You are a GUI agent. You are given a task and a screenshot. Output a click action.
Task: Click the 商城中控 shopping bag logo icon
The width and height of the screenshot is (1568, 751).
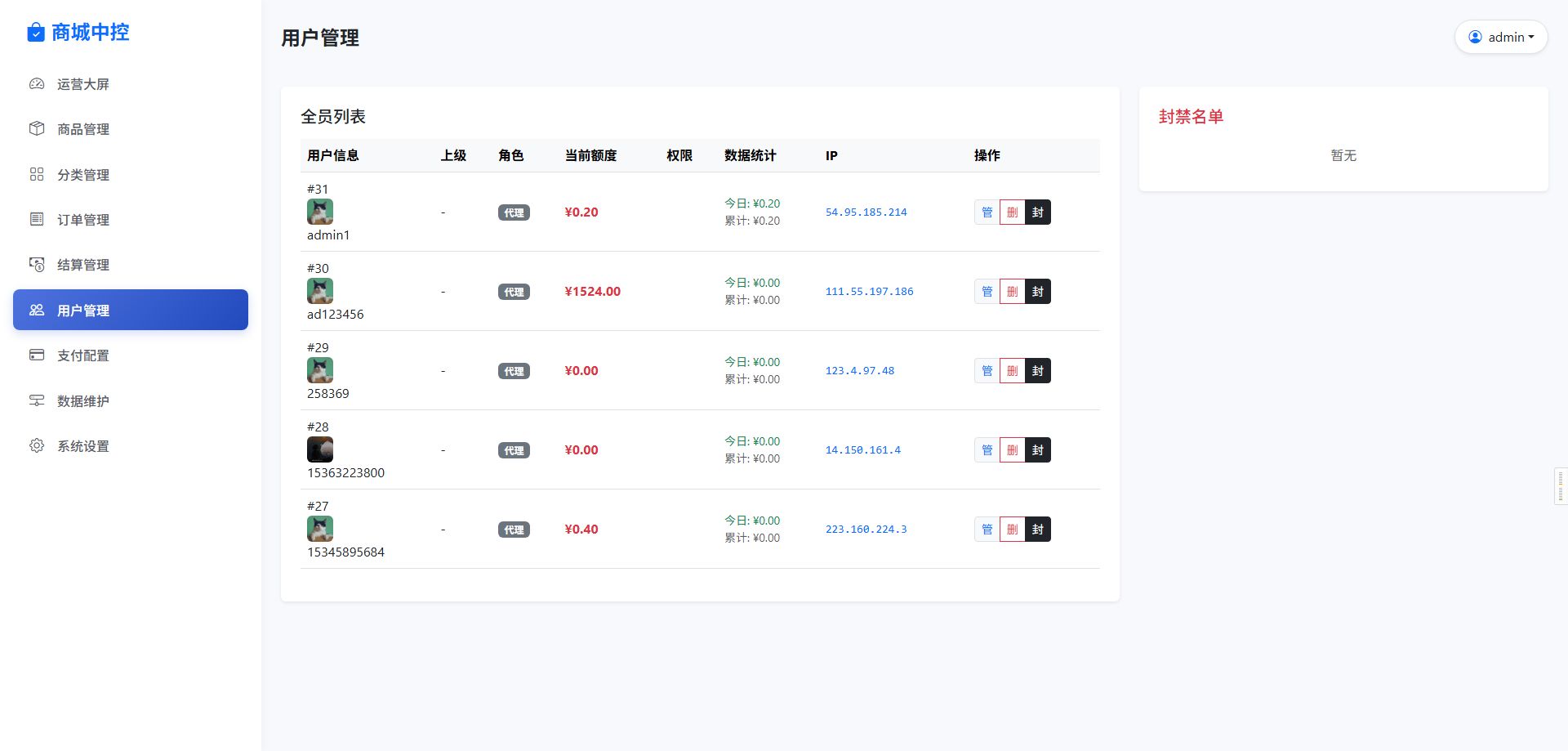coord(36,33)
